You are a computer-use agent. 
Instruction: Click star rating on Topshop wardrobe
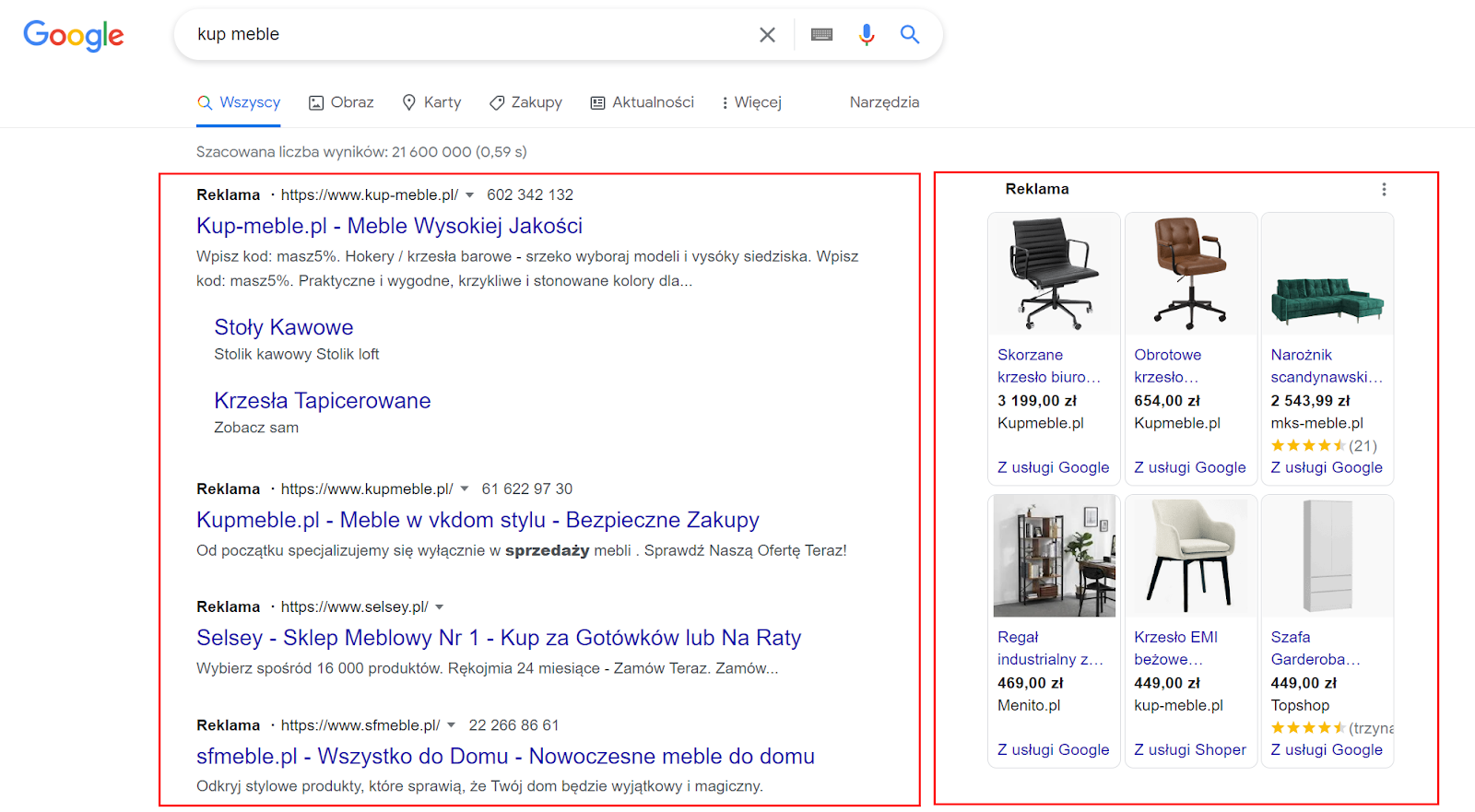[1331, 728]
